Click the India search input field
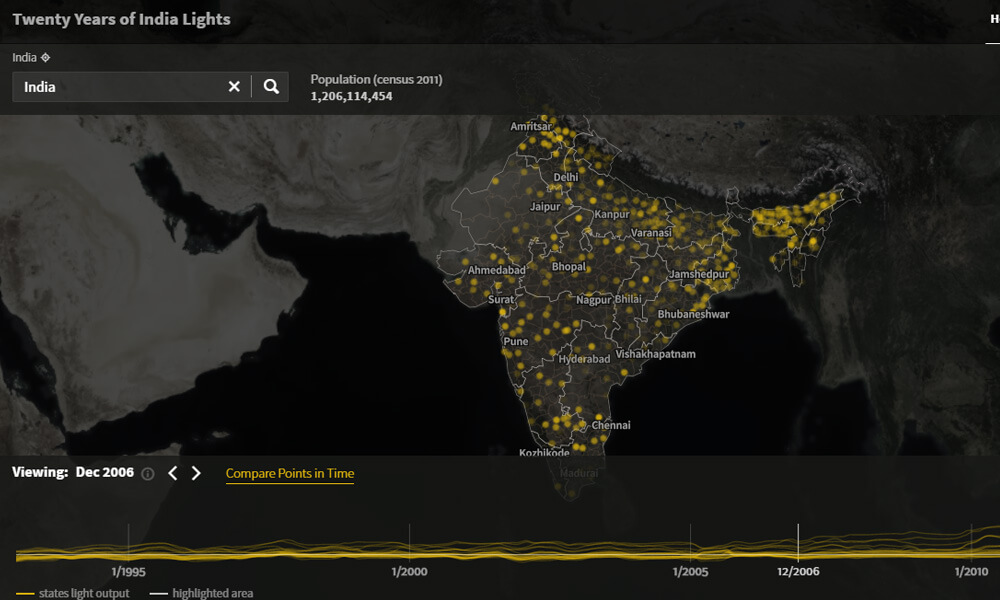 pos(120,87)
